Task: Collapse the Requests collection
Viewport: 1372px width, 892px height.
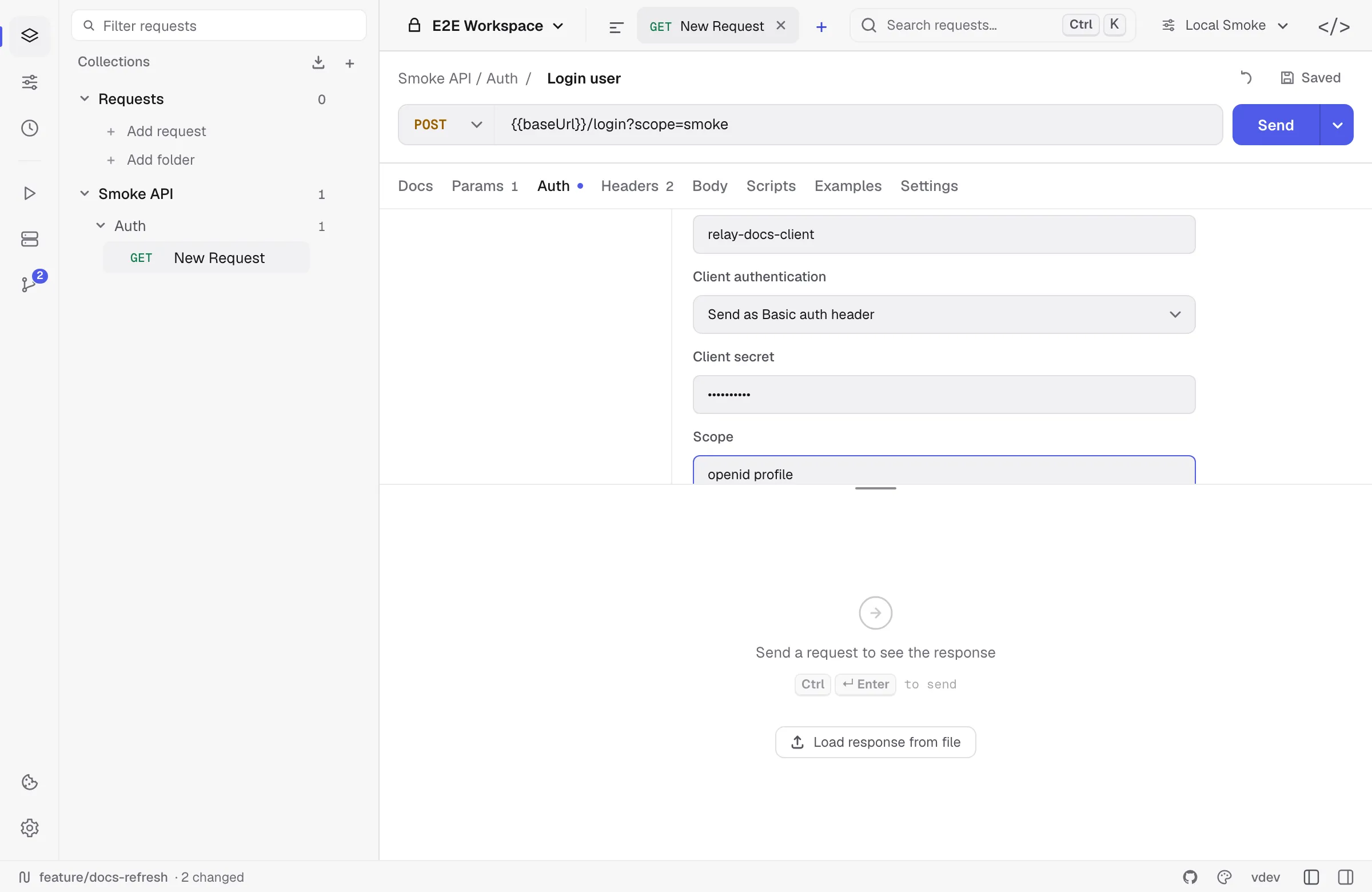Action: (84, 98)
